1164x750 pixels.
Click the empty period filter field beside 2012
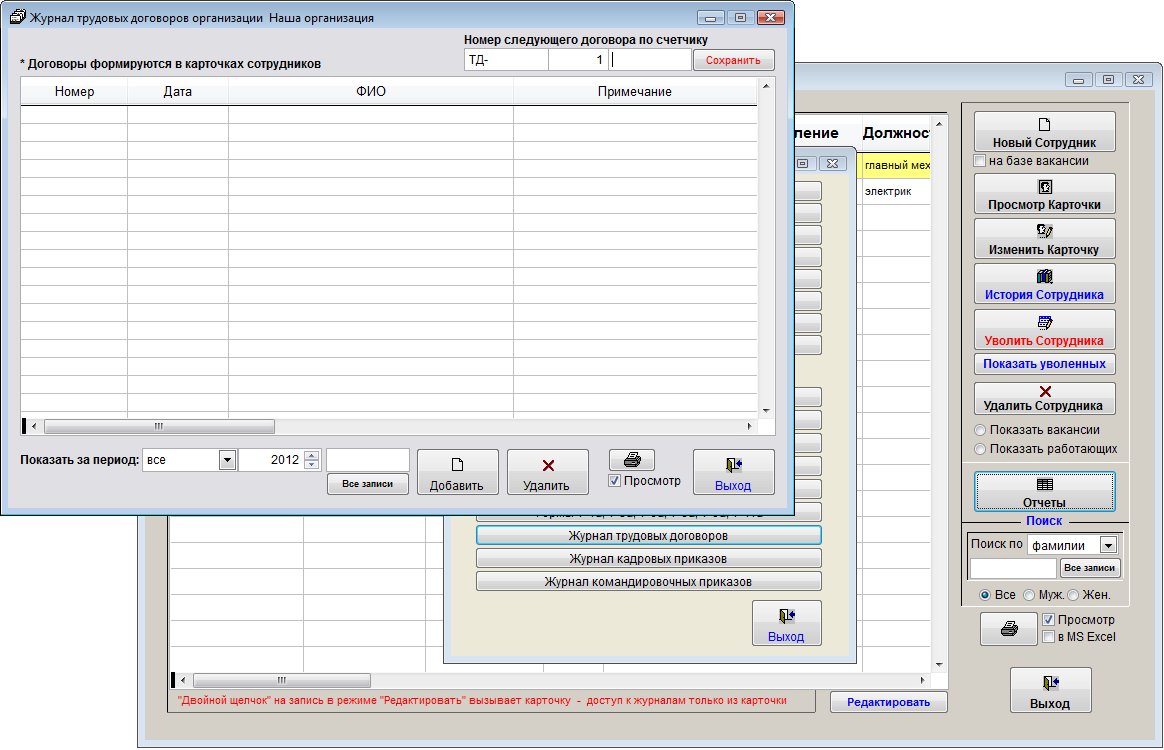coord(367,460)
